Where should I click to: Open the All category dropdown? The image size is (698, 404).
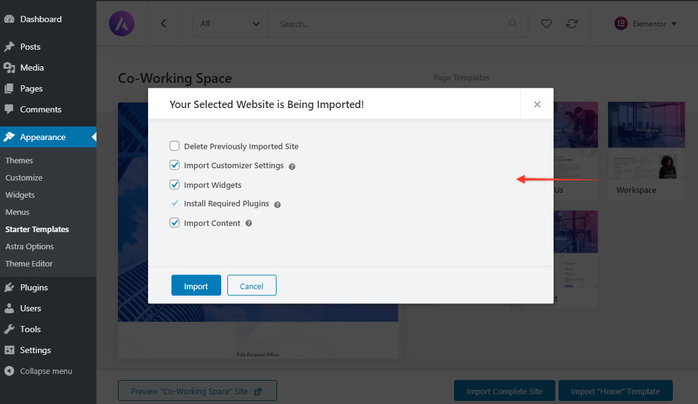pos(230,24)
